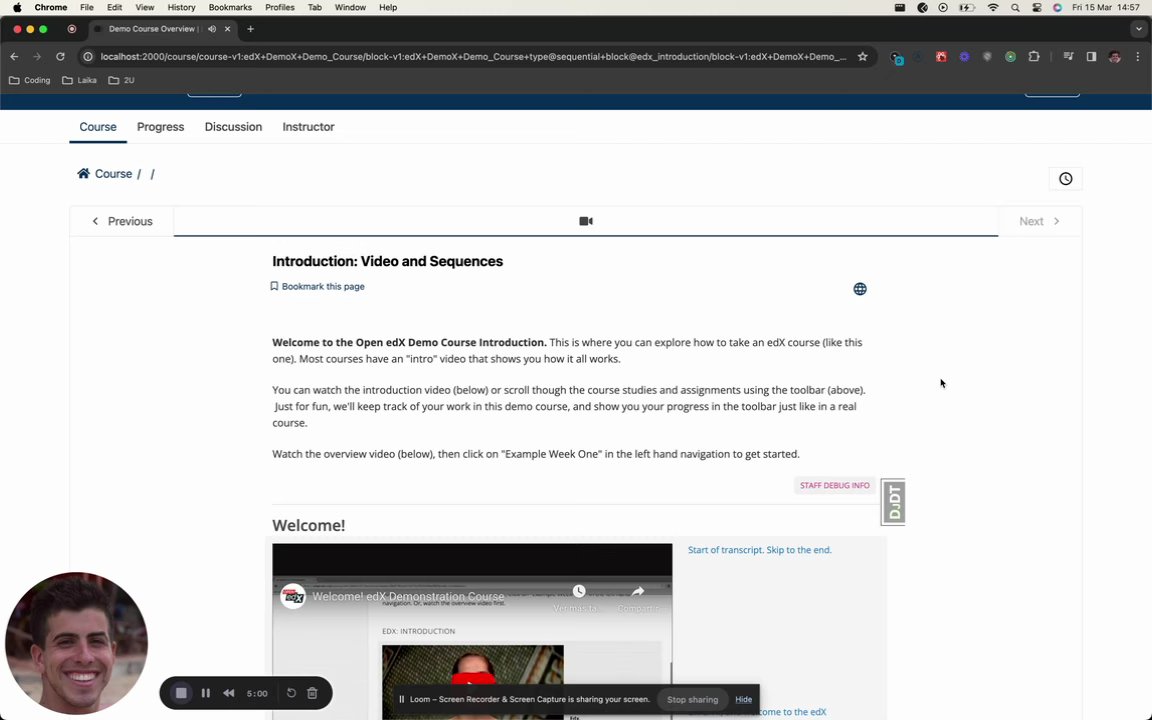Expand the Chrome tab search chevron
The height and width of the screenshot is (720, 1152).
click(x=1139, y=29)
